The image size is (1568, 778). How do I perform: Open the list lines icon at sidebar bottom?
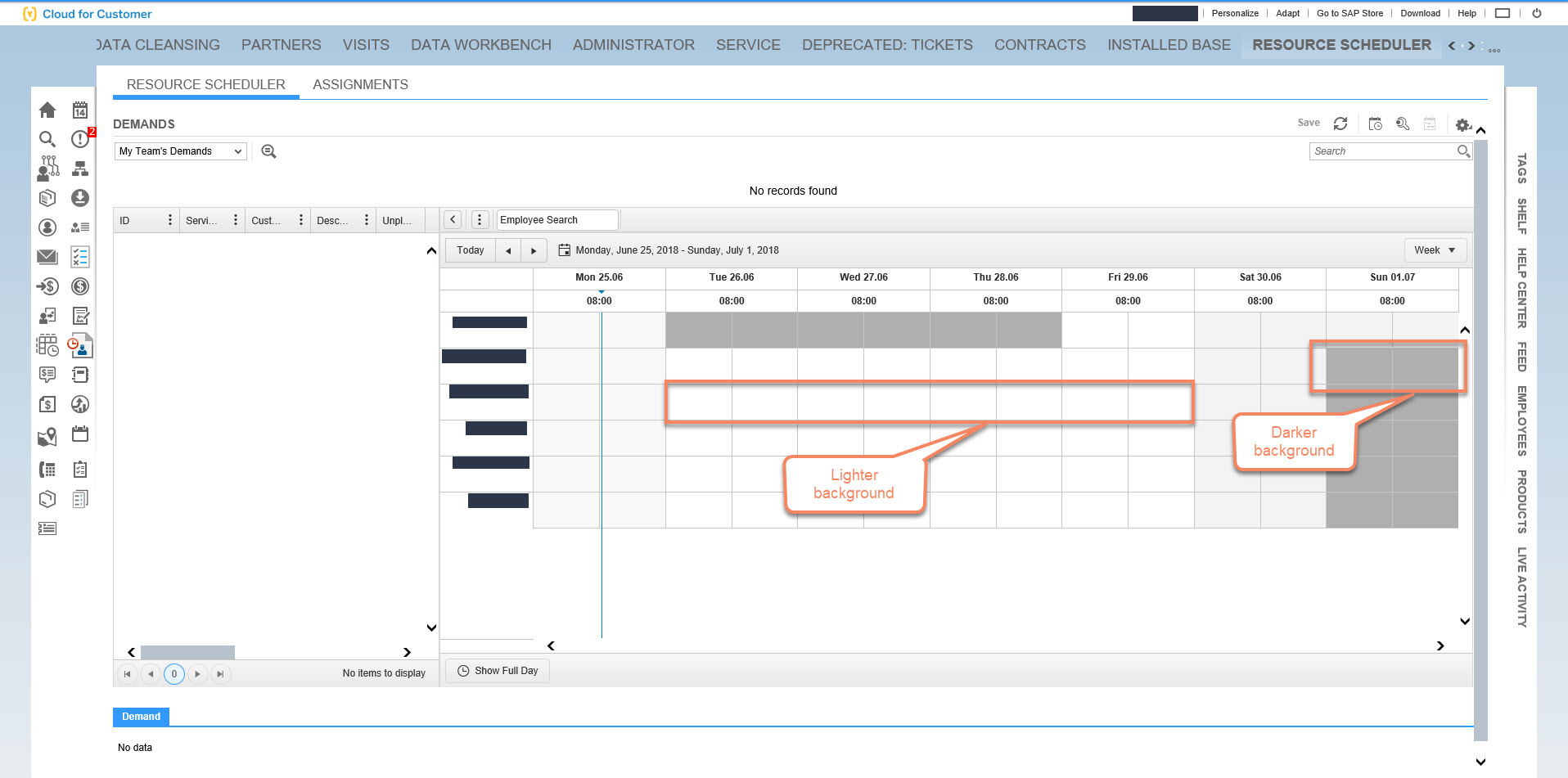click(x=47, y=528)
